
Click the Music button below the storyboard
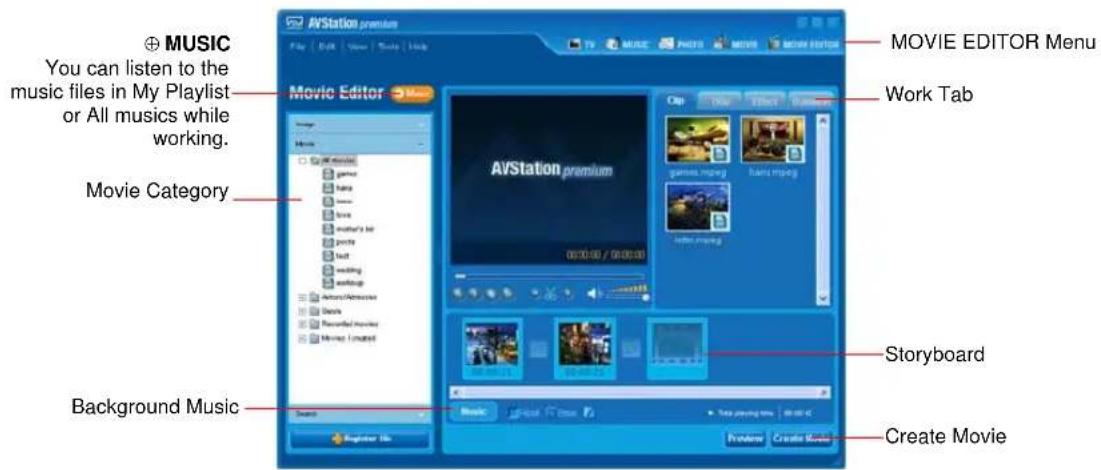pos(474,412)
